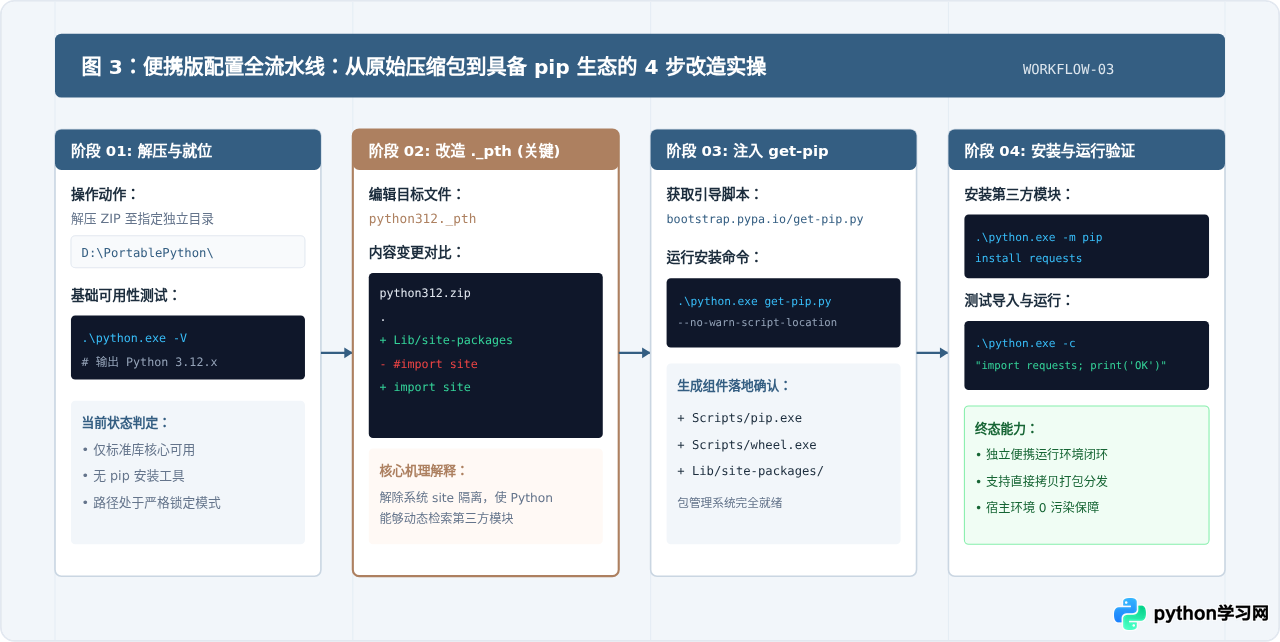Click the command ".\python.exe -c"
The width and height of the screenshot is (1280, 642).
pyautogui.click(x=1026, y=344)
